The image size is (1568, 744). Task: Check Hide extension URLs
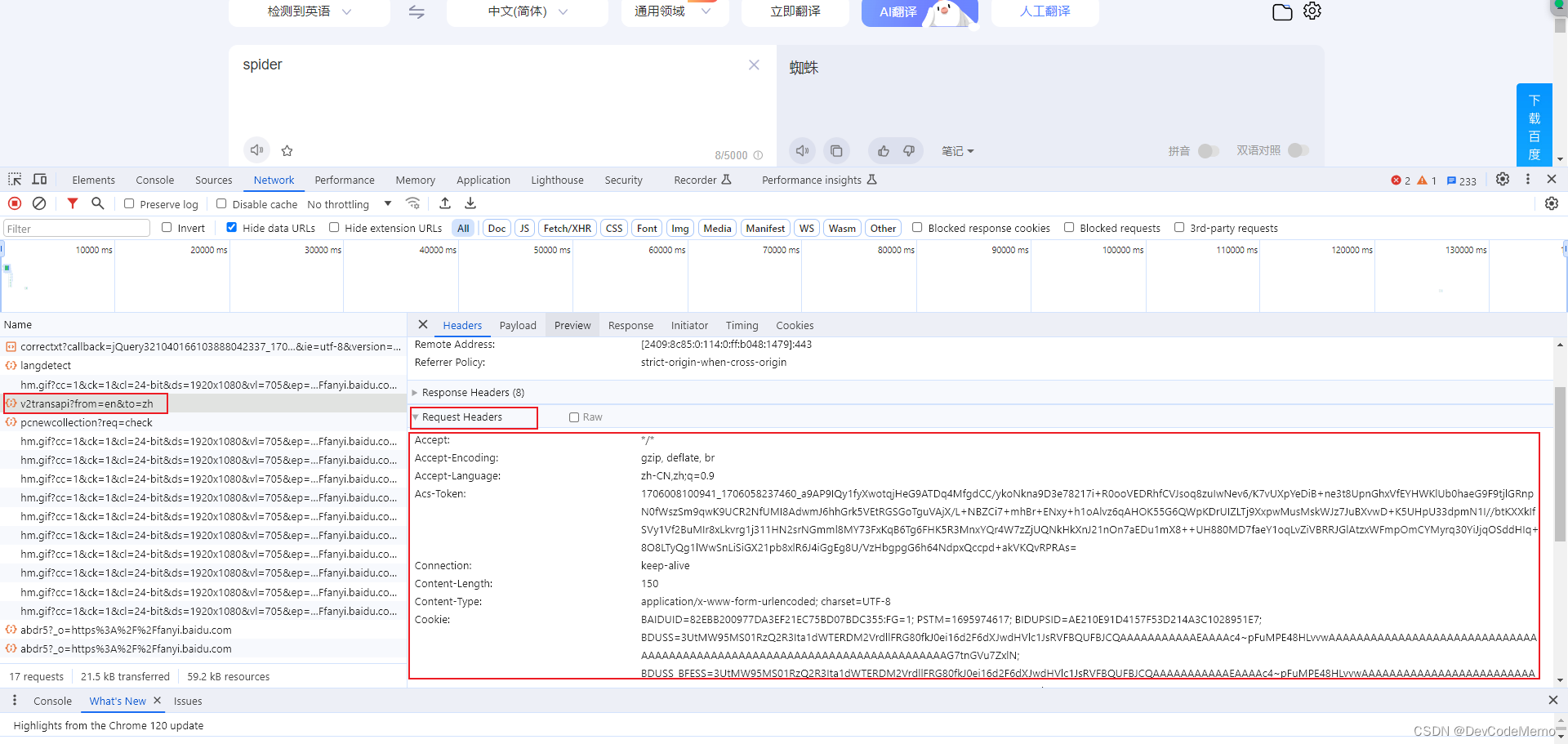point(334,228)
